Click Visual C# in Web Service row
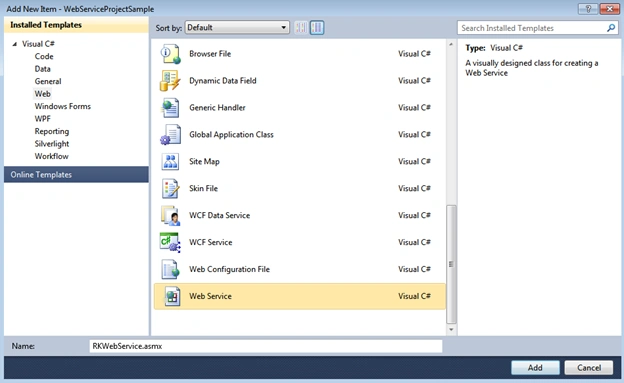This screenshot has height=383, width=624. (414, 296)
